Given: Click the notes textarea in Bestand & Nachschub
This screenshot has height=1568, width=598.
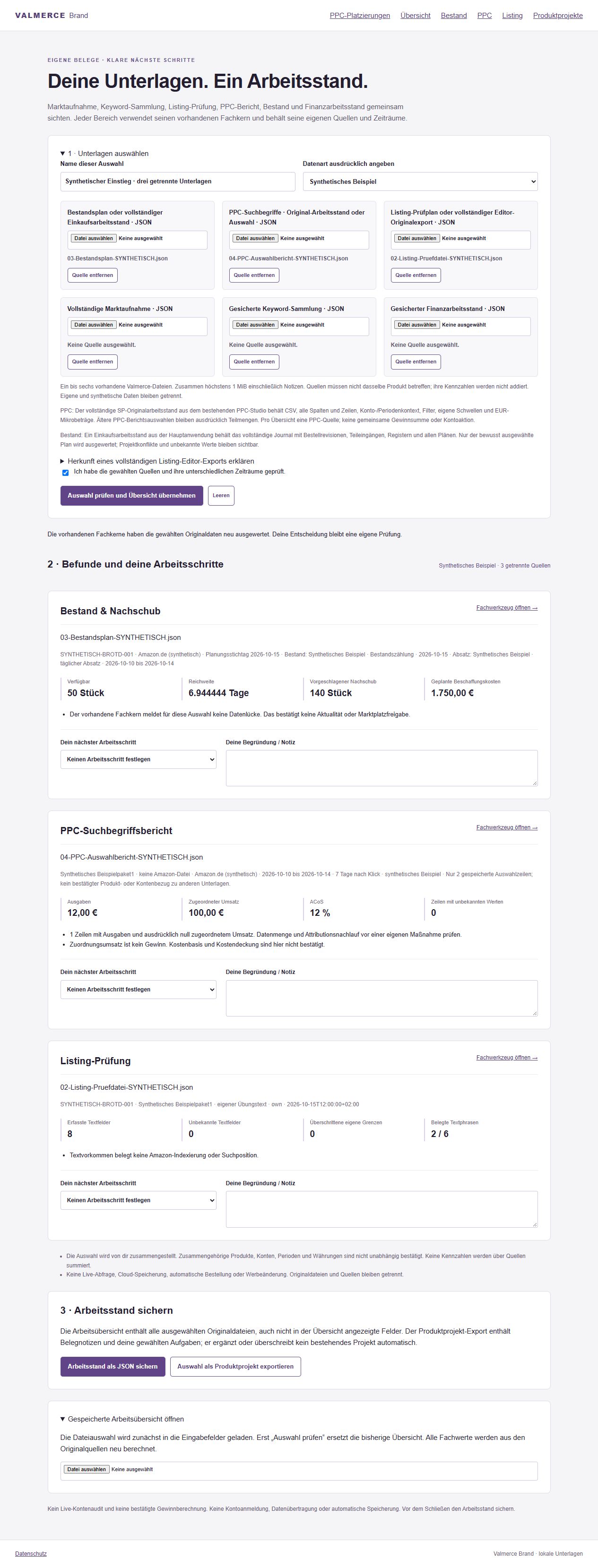Looking at the screenshot, I should [x=382, y=768].
